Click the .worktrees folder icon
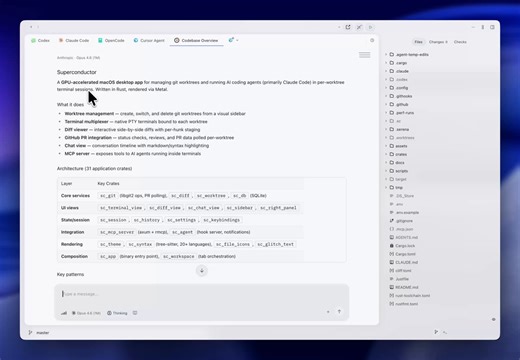This screenshot has height=360, width=520. (392, 138)
